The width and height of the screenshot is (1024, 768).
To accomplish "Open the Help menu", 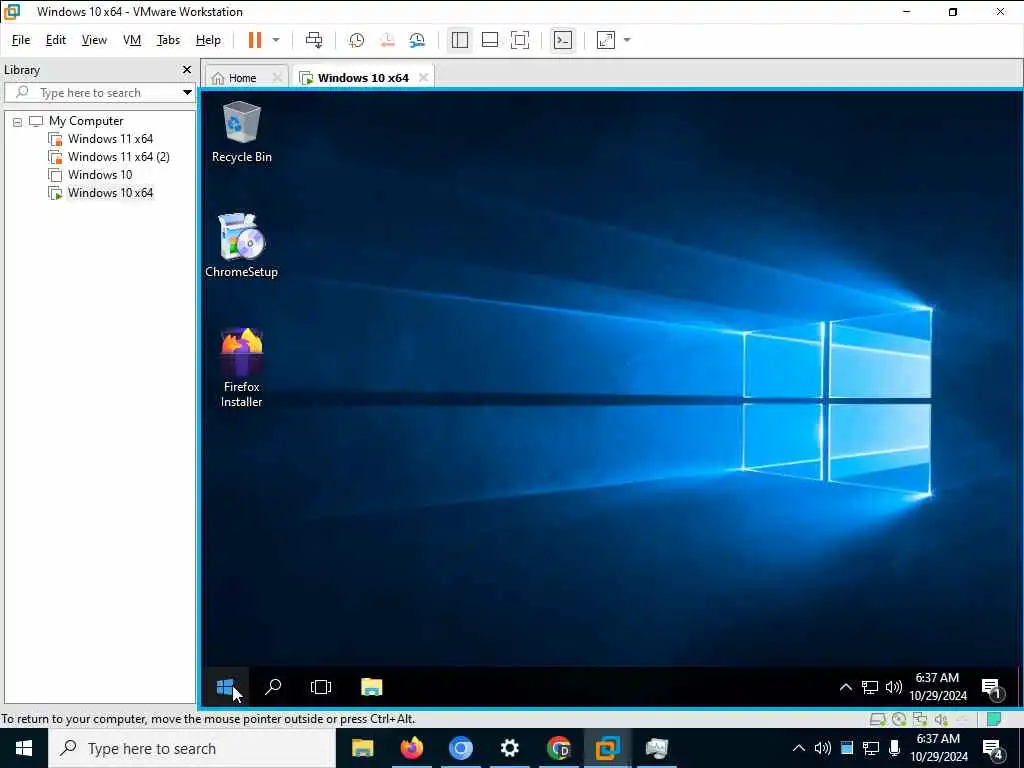I will 208,40.
